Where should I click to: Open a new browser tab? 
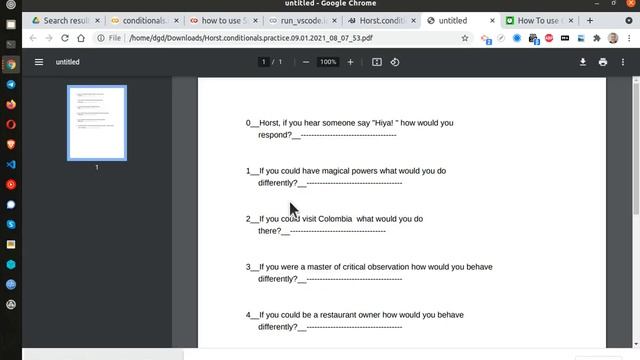[590, 20]
